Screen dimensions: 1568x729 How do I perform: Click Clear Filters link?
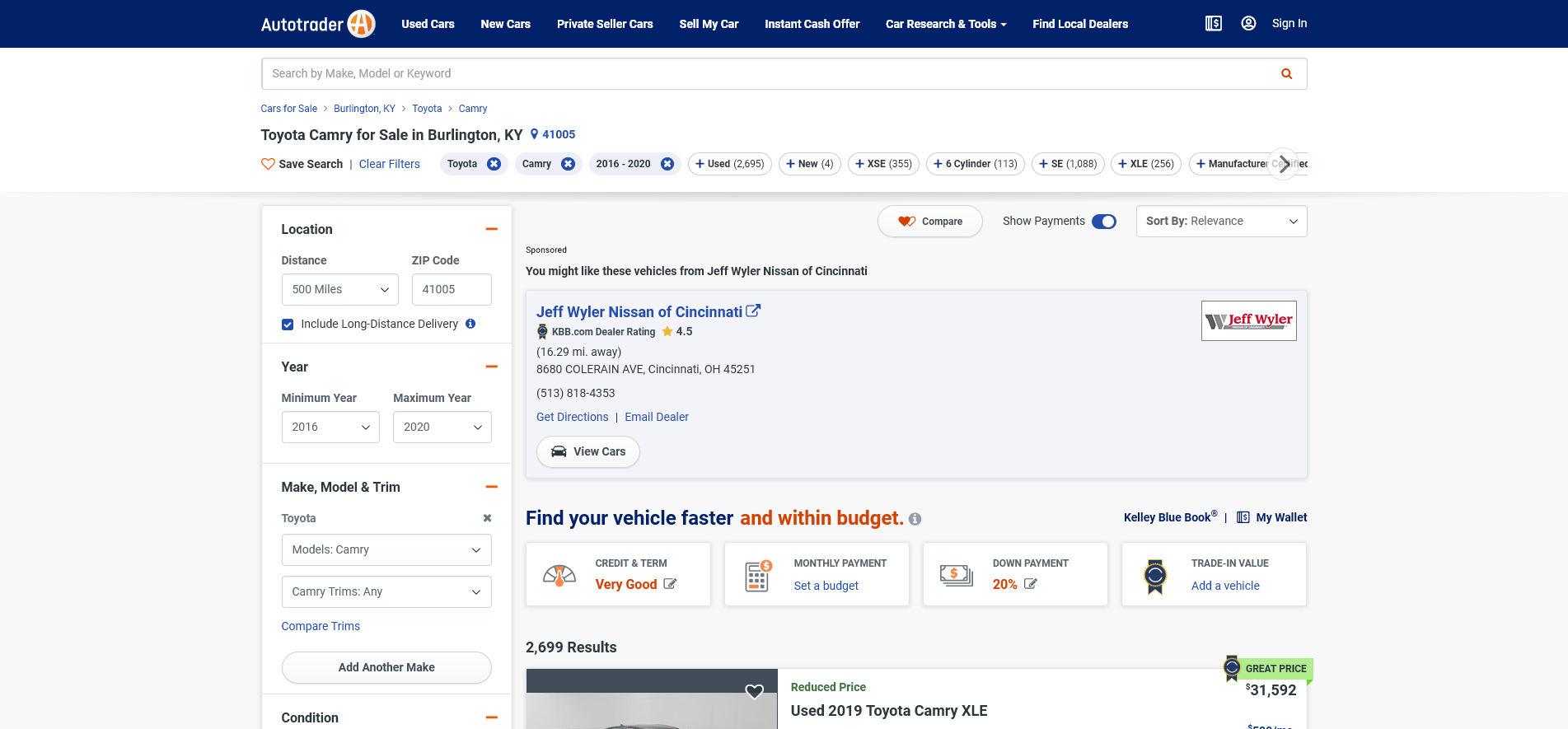tap(389, 164)
